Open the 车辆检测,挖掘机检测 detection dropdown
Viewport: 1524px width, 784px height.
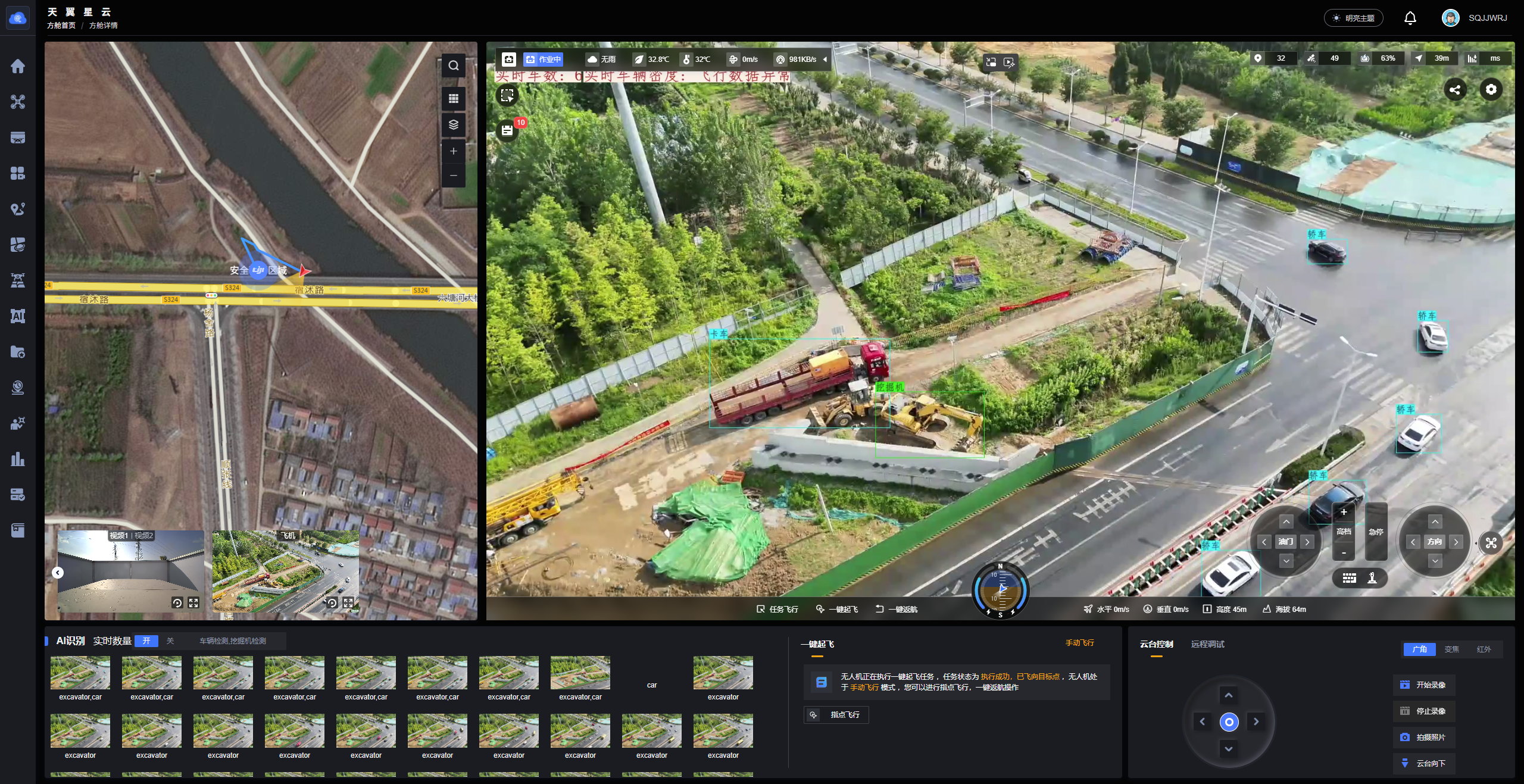(x=233, y=641)
